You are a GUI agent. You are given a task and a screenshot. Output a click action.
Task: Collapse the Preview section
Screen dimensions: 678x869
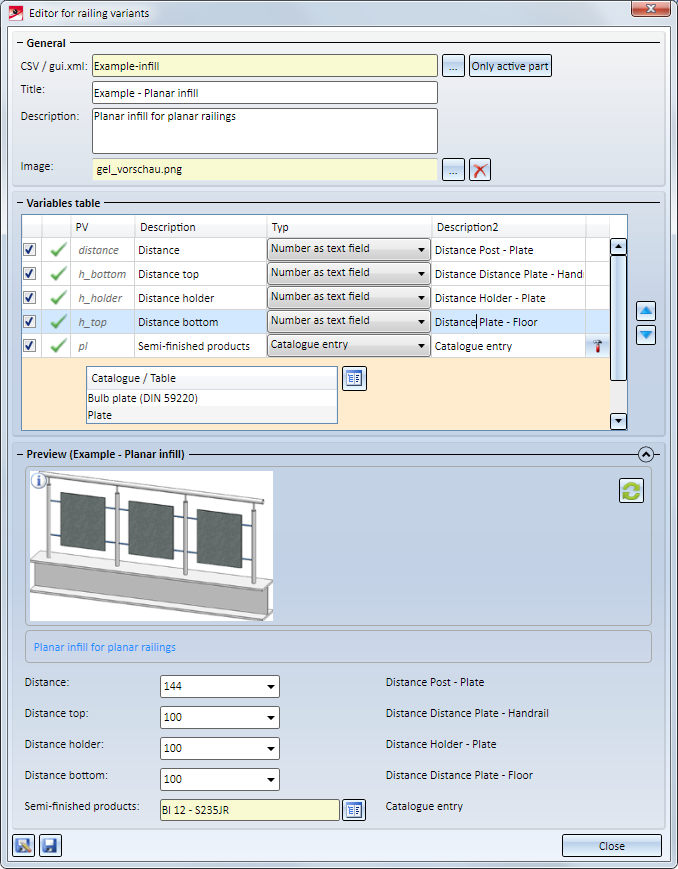pos(645,453)
